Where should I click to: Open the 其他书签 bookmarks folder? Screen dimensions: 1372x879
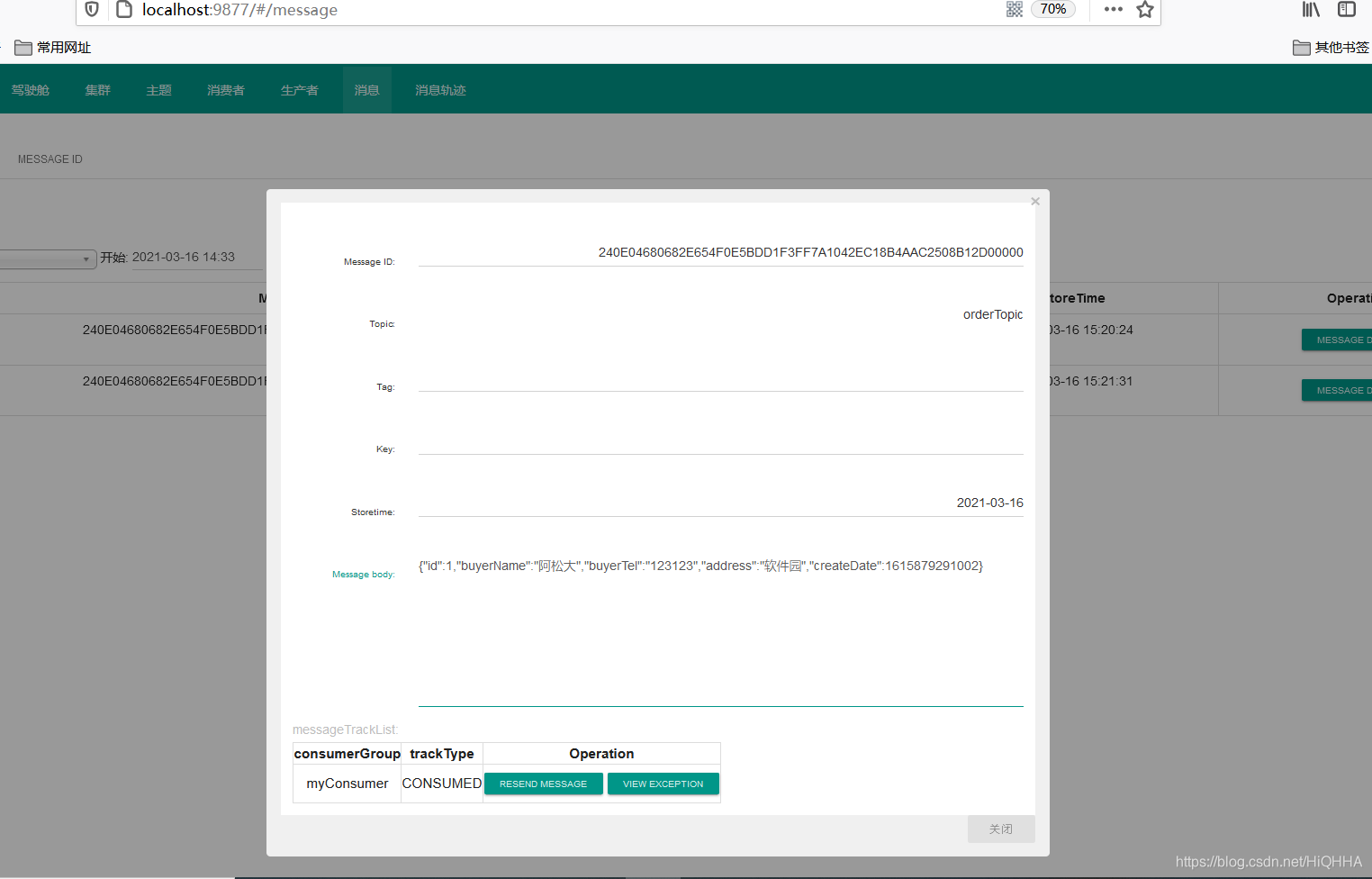(x=1331, y=48)
